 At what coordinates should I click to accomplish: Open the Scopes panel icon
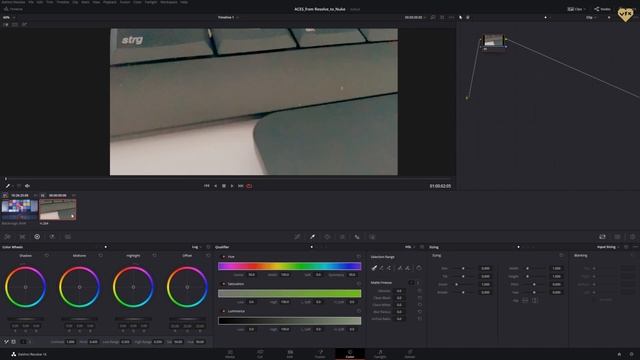[x=618, y=237]
